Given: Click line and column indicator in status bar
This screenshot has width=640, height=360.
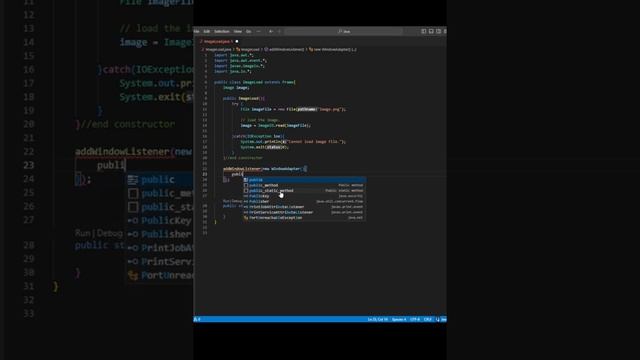Looking at the screenshot, I should point(378,319).
